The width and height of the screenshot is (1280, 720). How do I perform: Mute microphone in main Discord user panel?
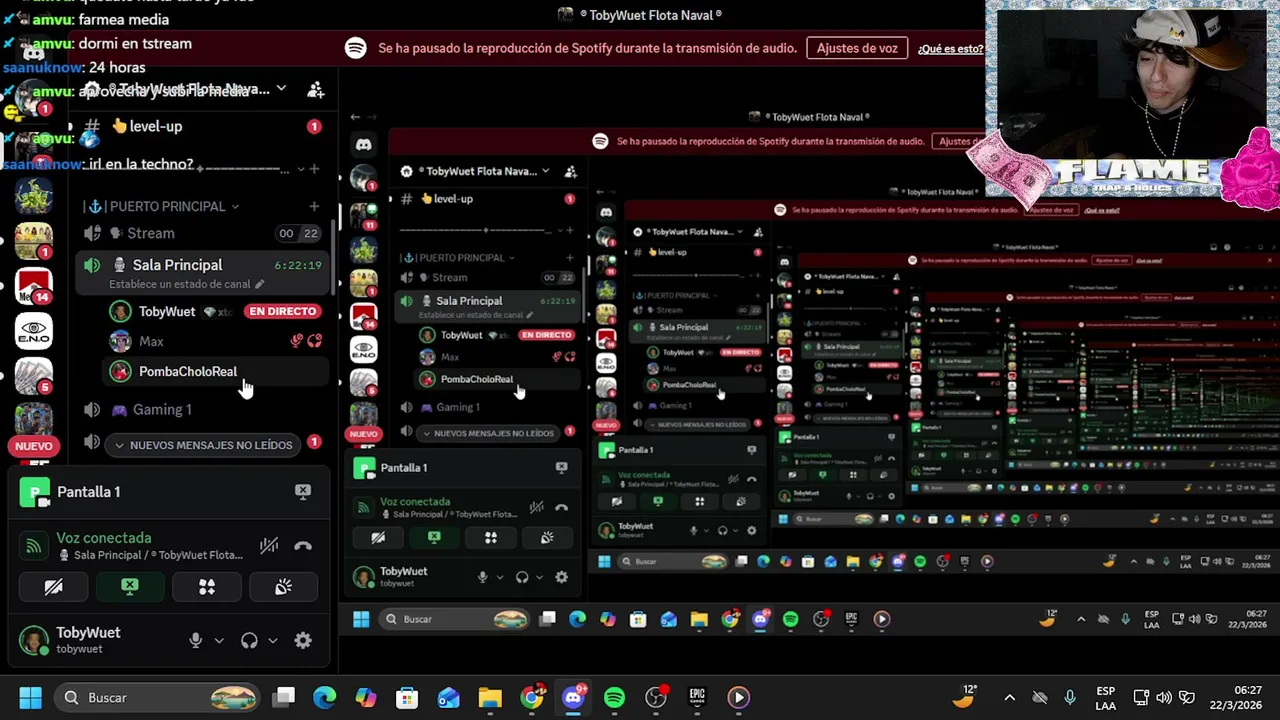pos(196,640)
